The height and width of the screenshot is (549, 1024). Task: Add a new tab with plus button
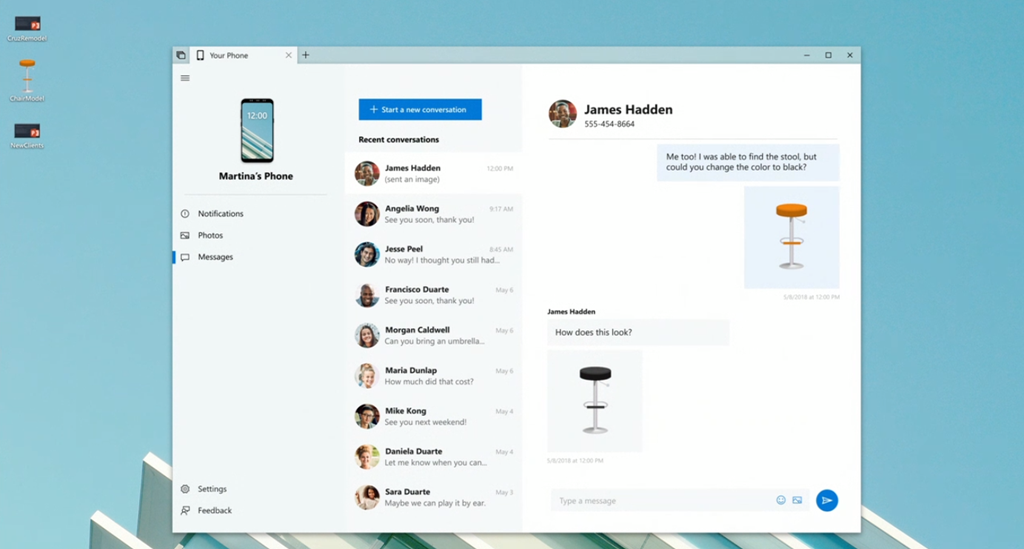click(306, 55)
